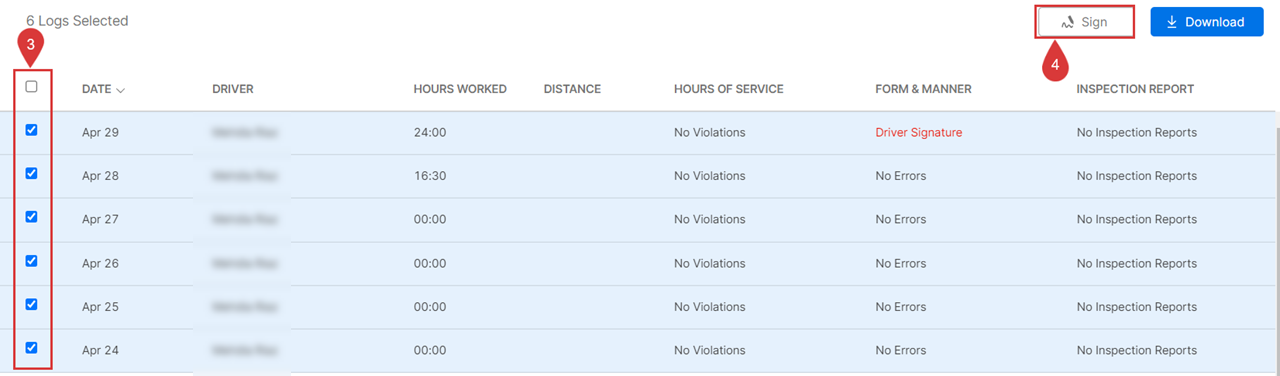Click the HOURS OF SERVICE column header
Viewport: 1280px width, 376px height.
[x=729, y=89]
